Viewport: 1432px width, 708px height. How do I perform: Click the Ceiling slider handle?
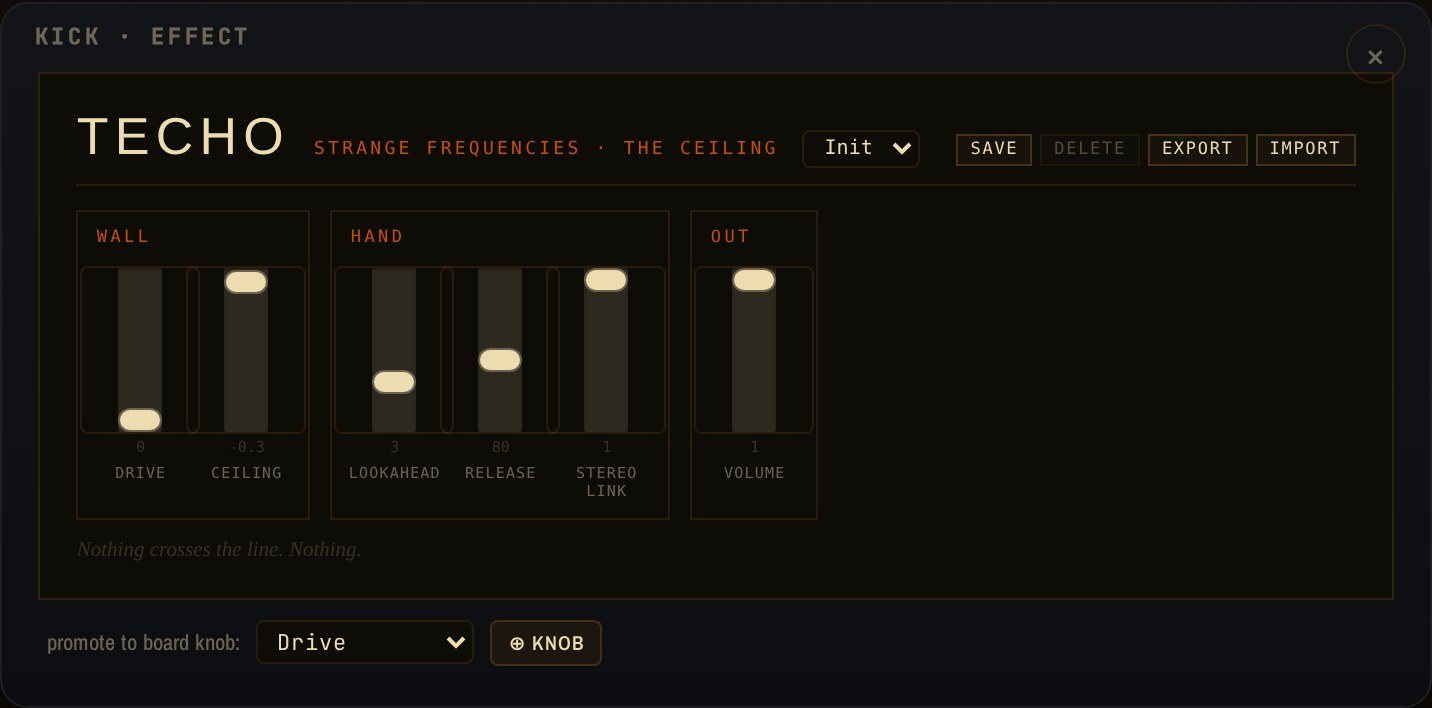point(246,282)
